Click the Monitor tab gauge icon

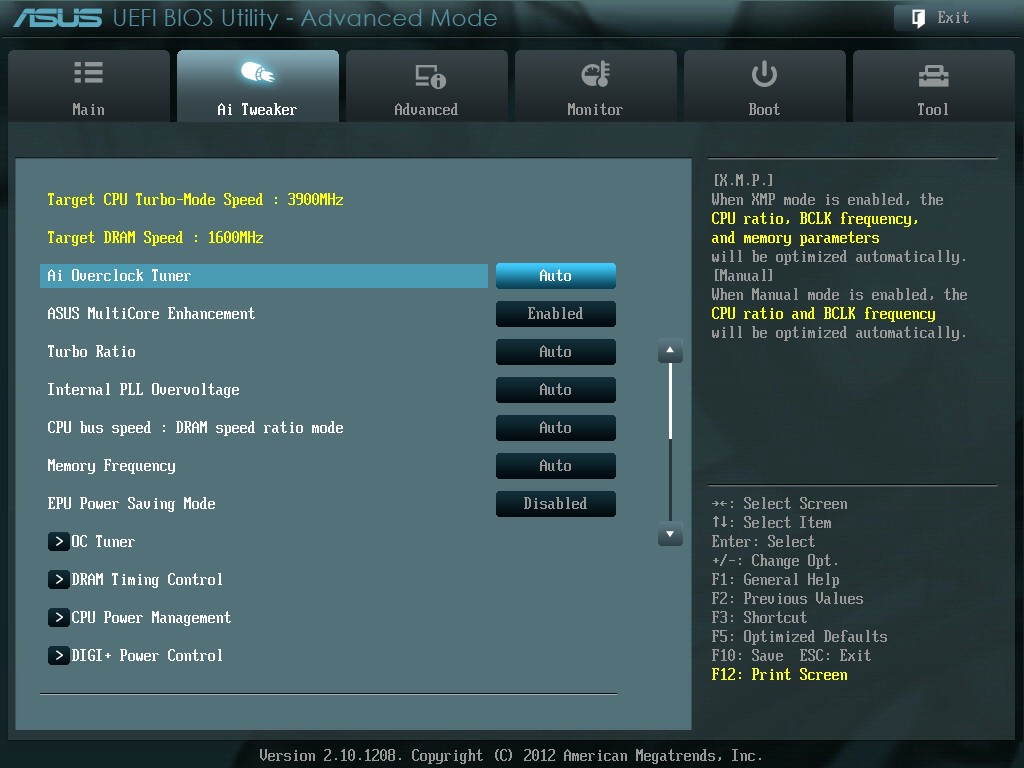(x=595, y=74)
